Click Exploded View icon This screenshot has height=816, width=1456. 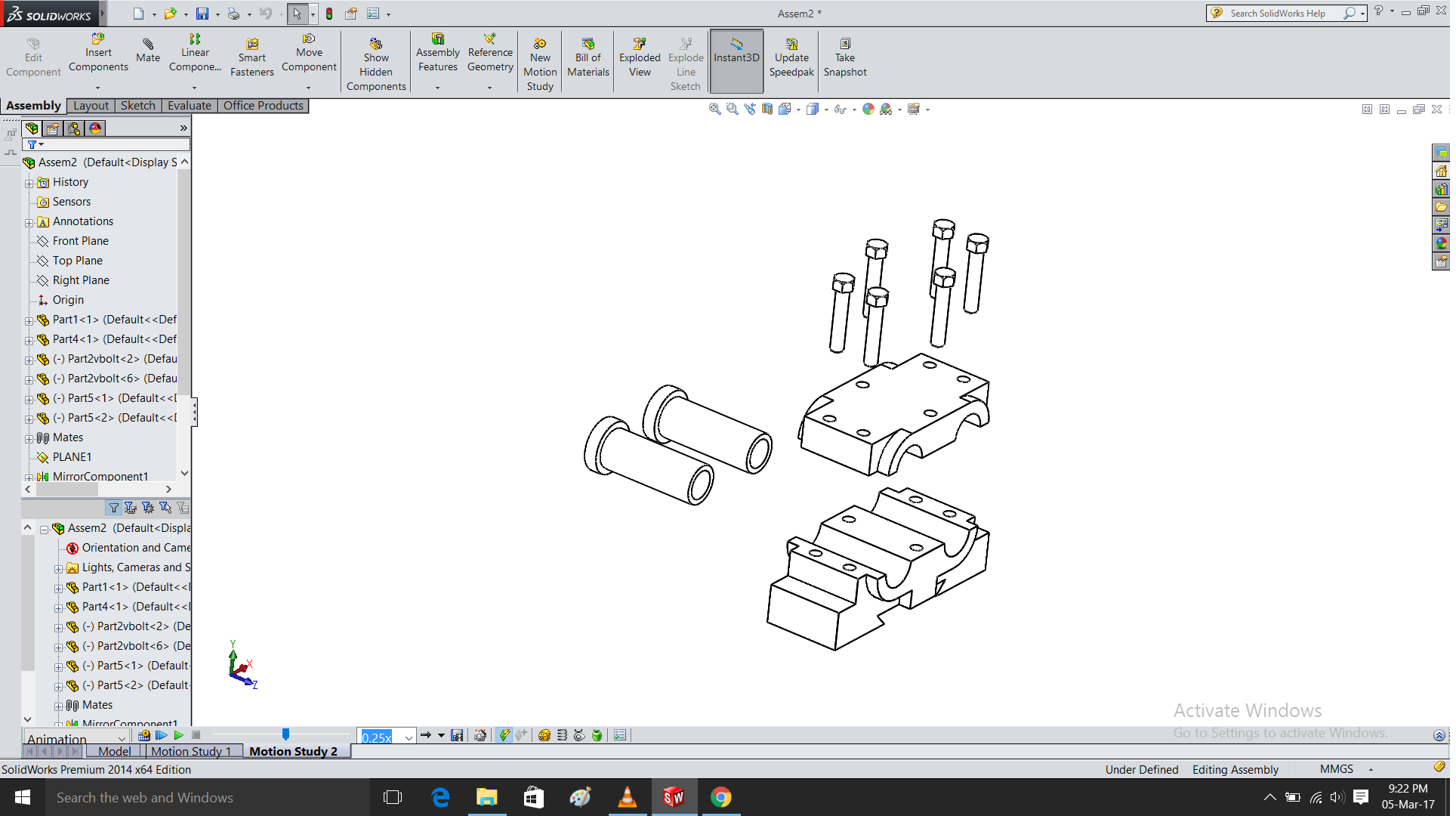[640, 45]
